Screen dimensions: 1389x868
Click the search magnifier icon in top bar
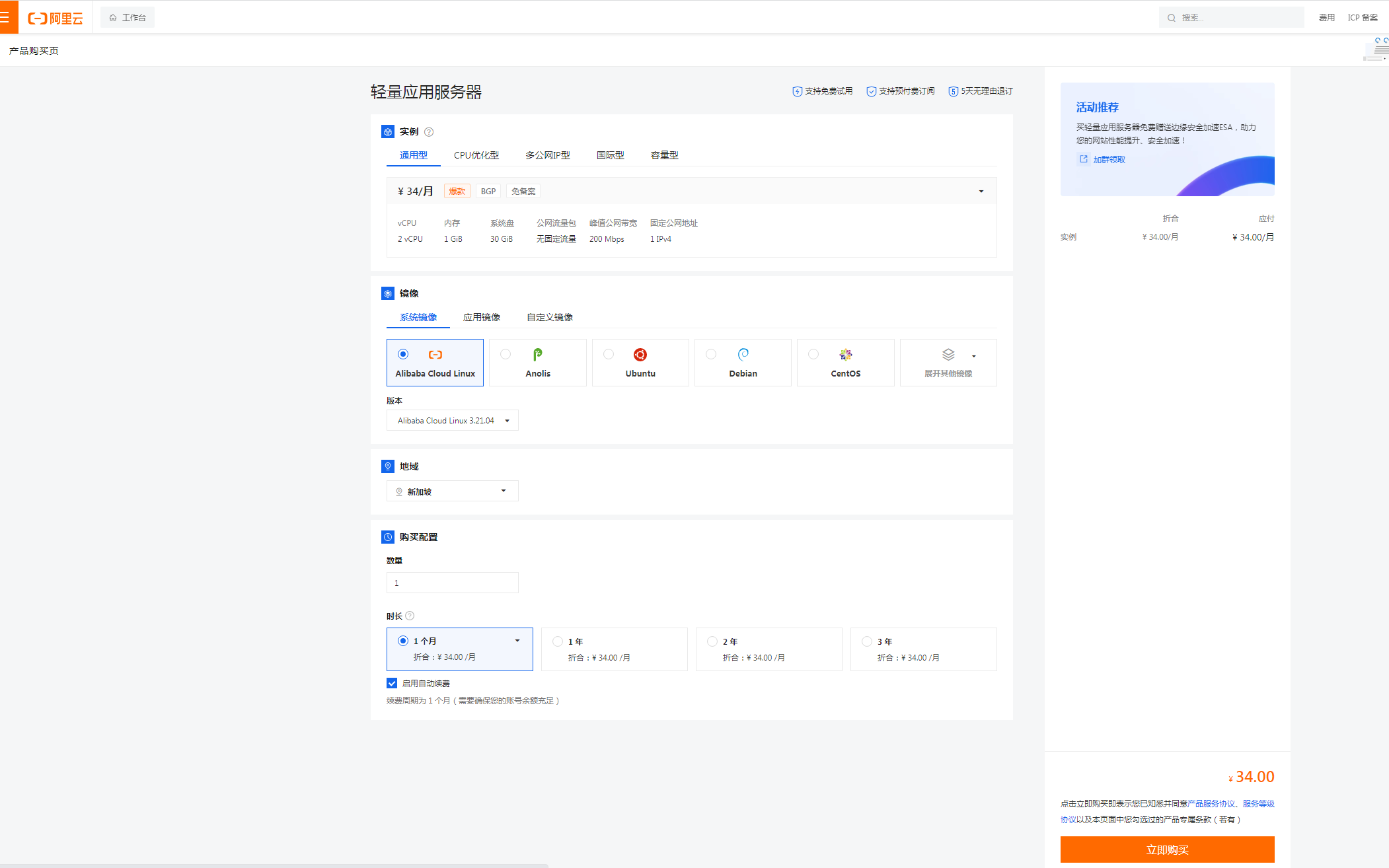[x=1171, y=17]
